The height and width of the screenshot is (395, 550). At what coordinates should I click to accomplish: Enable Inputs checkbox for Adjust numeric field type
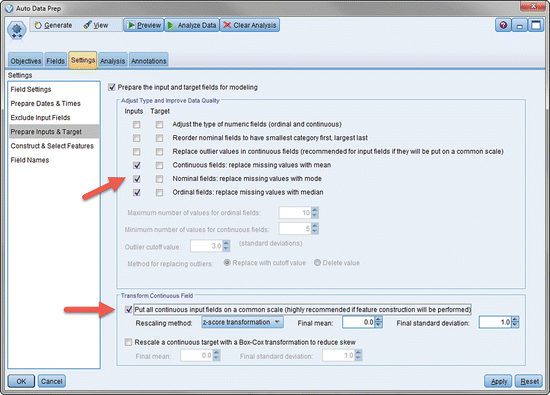(x=136, y=125)
